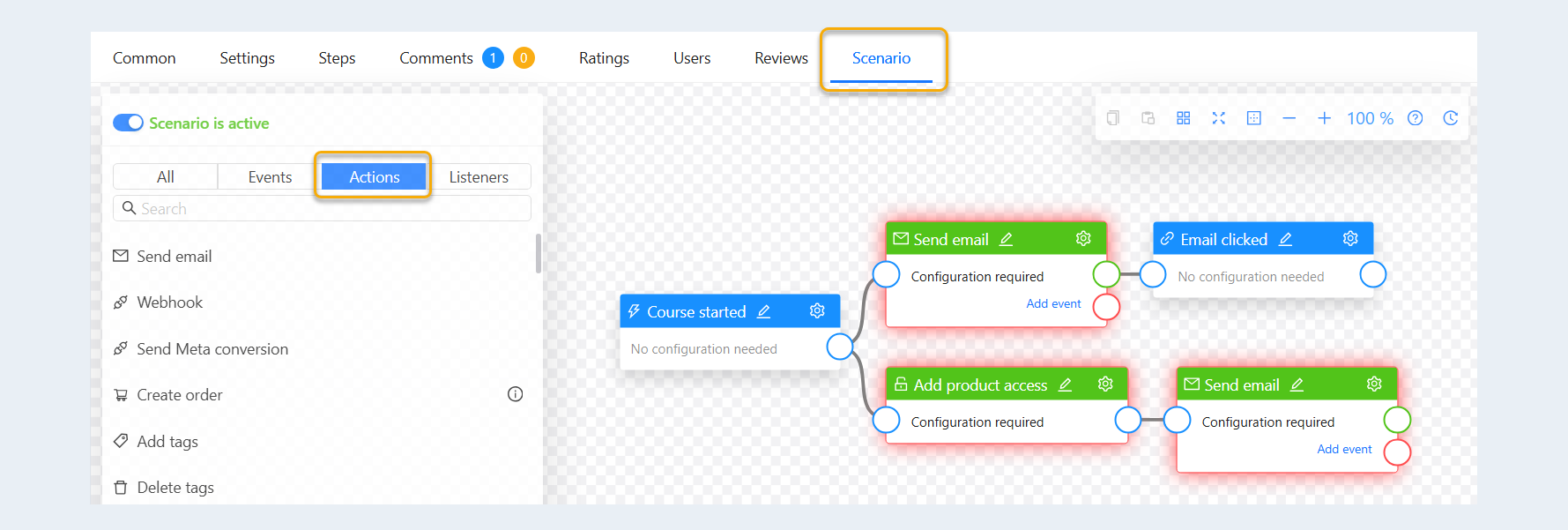Click Email clicked node output connector circle
1568x530 pixels.
pyautogui.click(x=1373, y=274)
